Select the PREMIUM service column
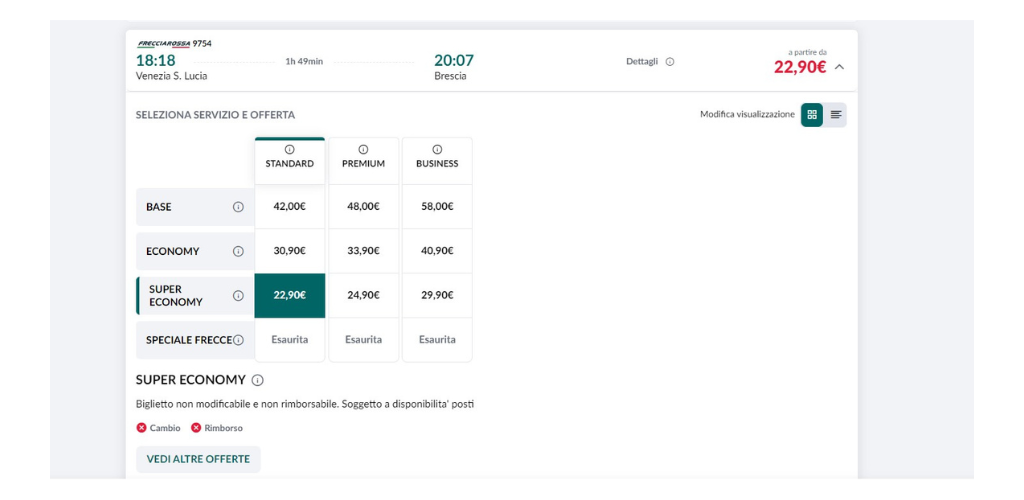 point(363,161)
